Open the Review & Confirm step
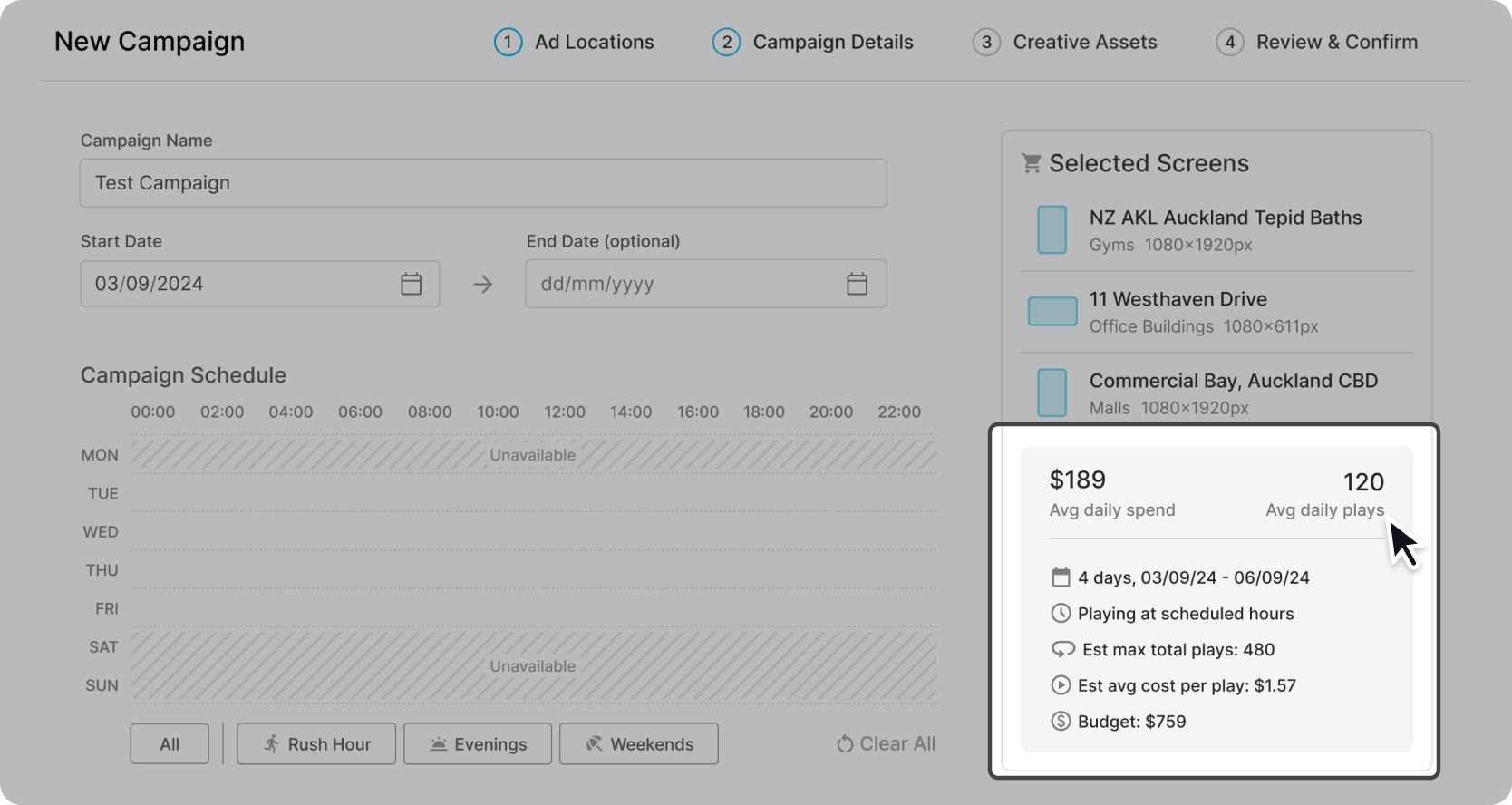 coord(1317,42)
